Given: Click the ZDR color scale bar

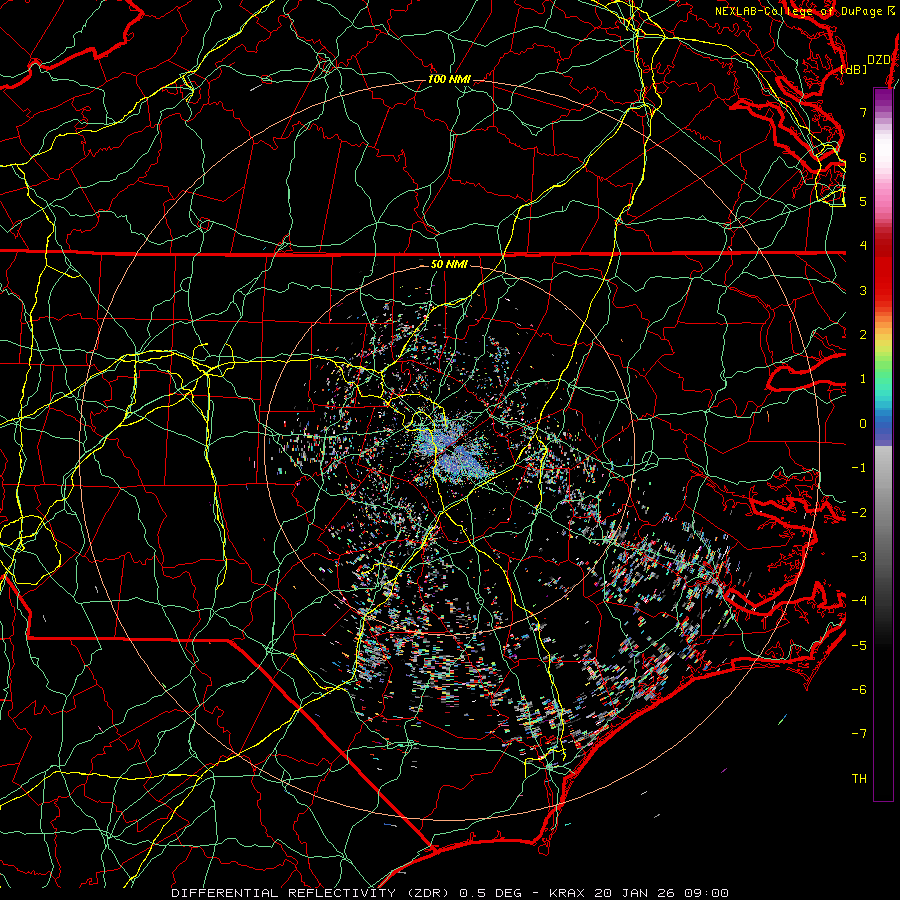Looking at the screenshot, I should click(x=883, y=444).
